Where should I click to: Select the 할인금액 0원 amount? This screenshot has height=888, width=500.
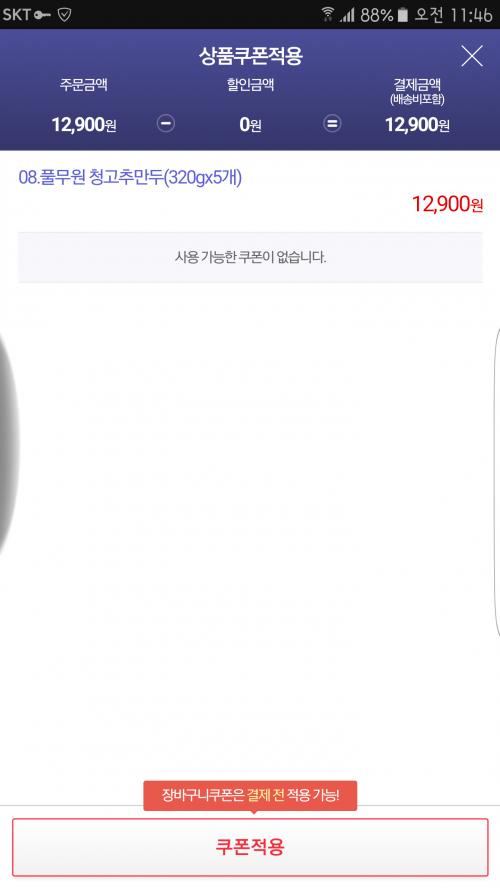(x=250, y=124)
